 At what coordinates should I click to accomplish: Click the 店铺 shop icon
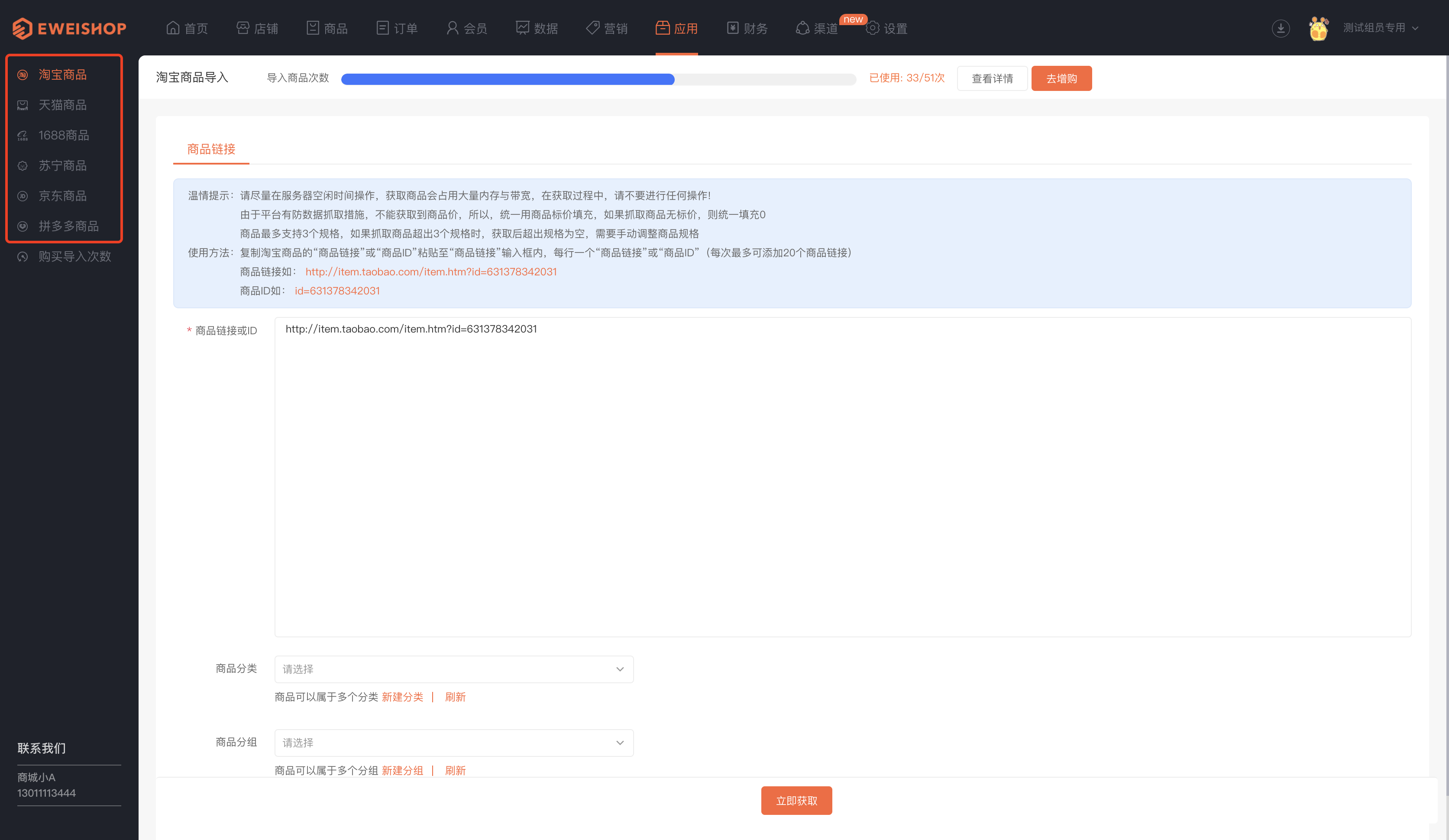243,28
